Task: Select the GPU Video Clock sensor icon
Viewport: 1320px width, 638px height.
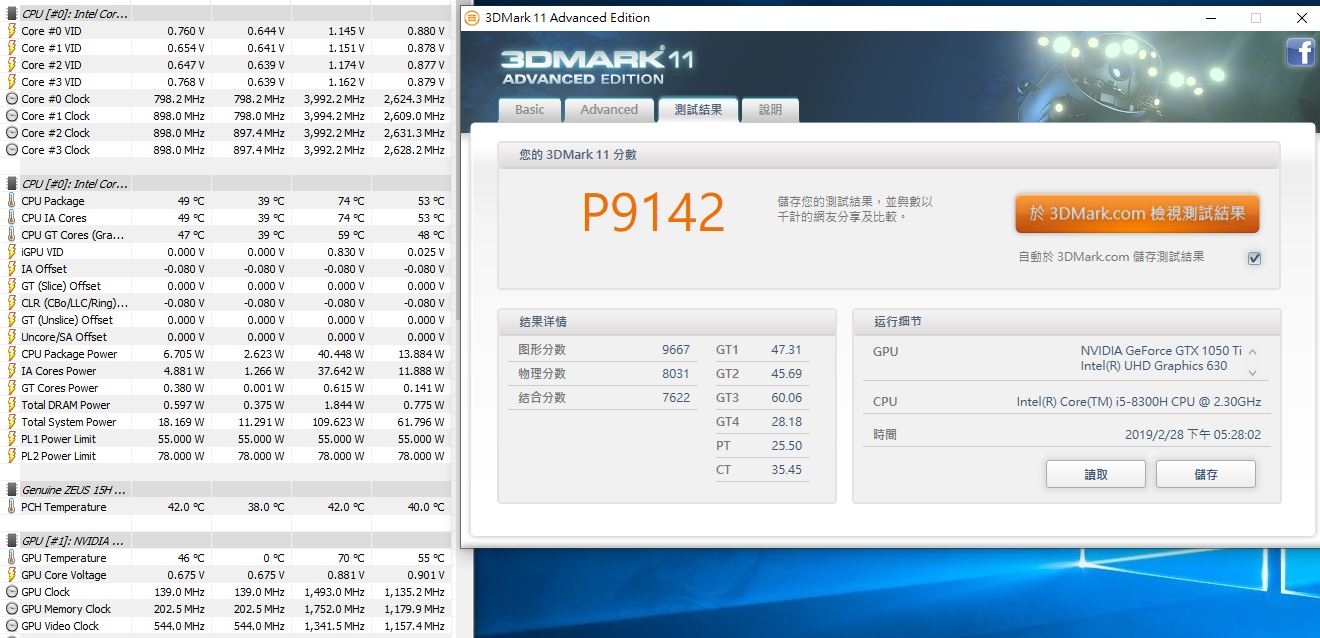Action: pos(11,626)
